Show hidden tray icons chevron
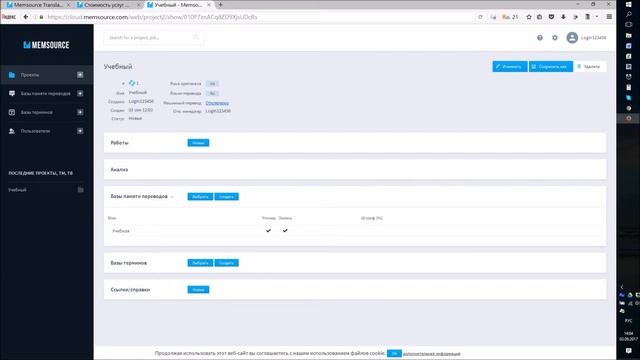Image resolution: width=640 pixels, height=360 pixels. tap(622, 287)
